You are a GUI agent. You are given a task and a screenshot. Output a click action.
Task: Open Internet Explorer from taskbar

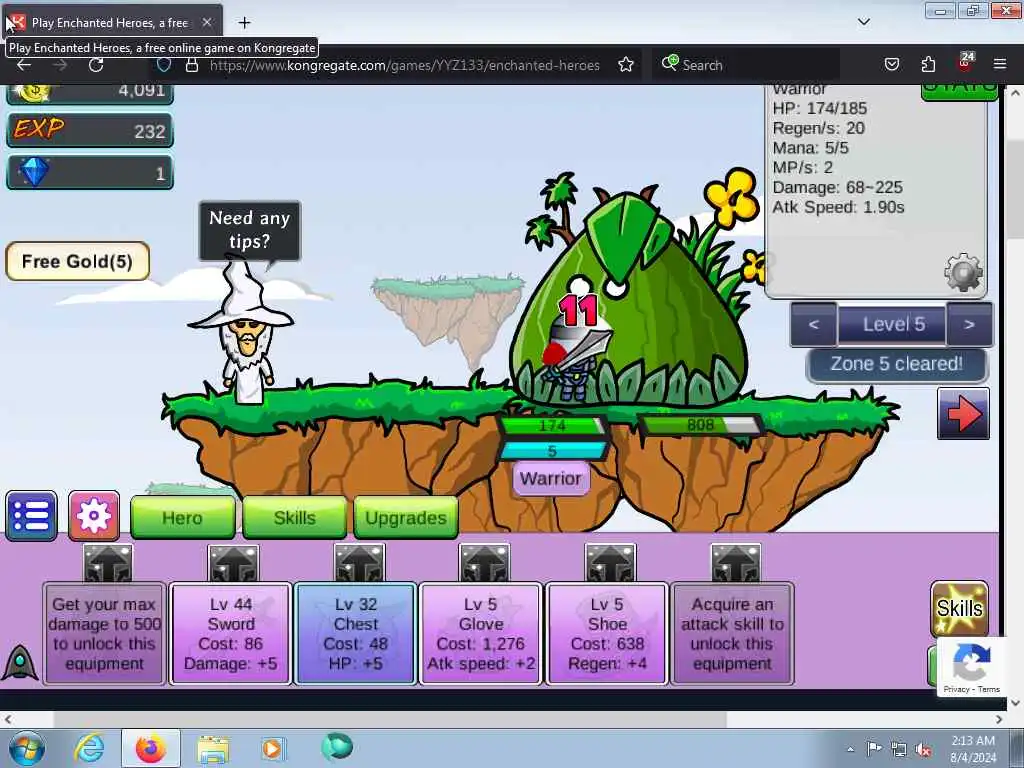point(89,748)
